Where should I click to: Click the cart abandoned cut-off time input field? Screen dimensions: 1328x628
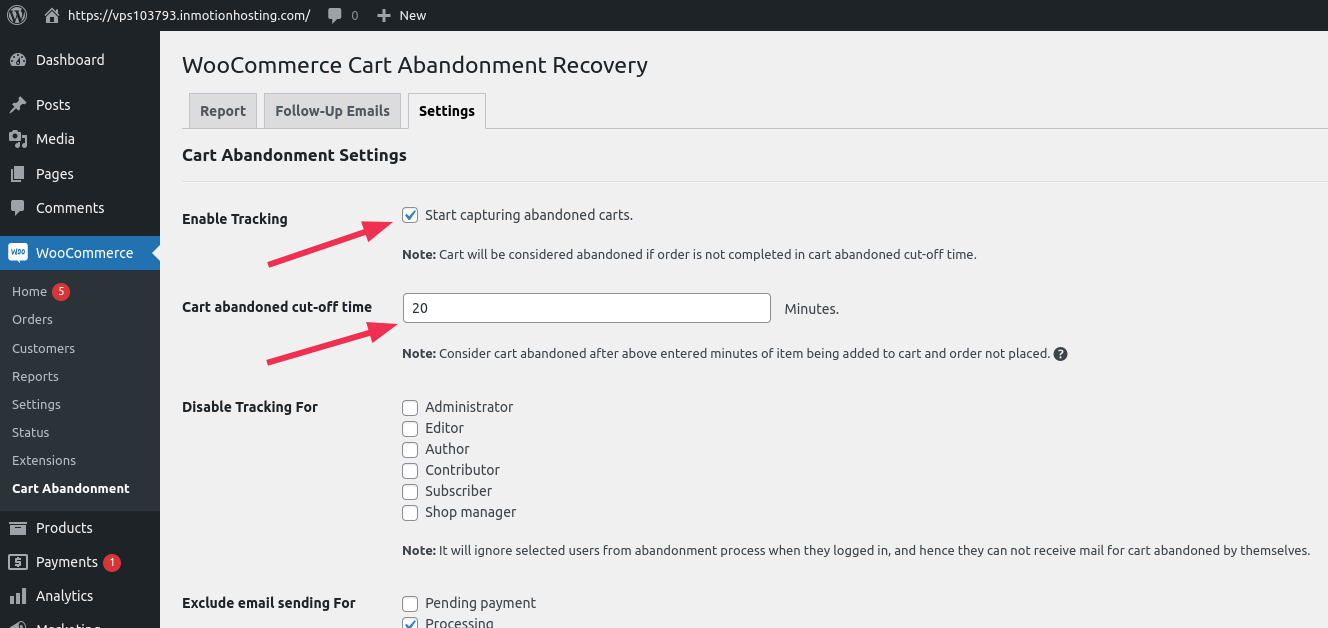pos(586,308)
